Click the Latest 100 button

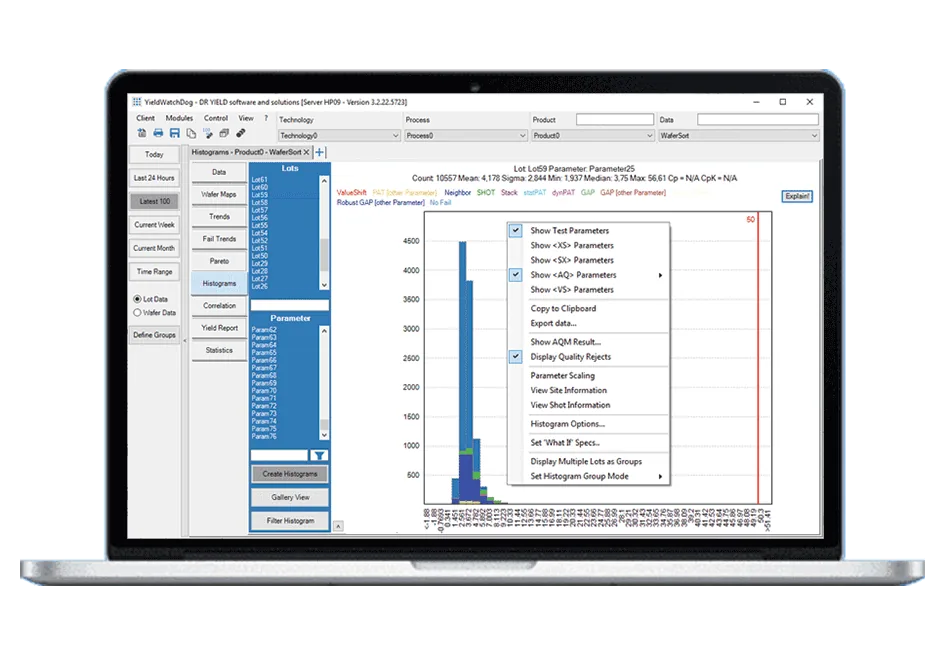click(x=154, y=202)
